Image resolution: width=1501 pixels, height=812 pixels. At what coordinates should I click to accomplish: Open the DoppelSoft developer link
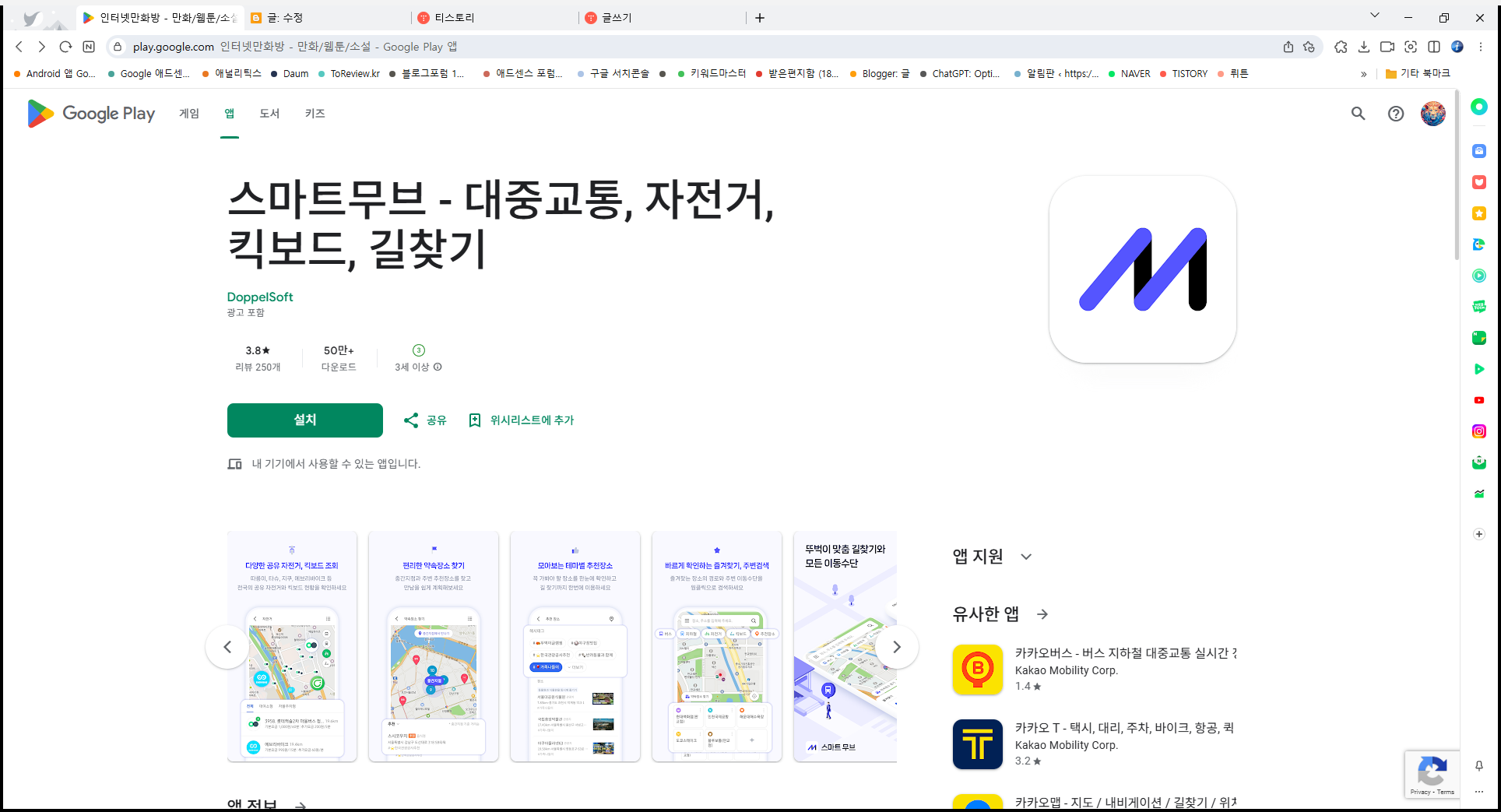point(259,297)
